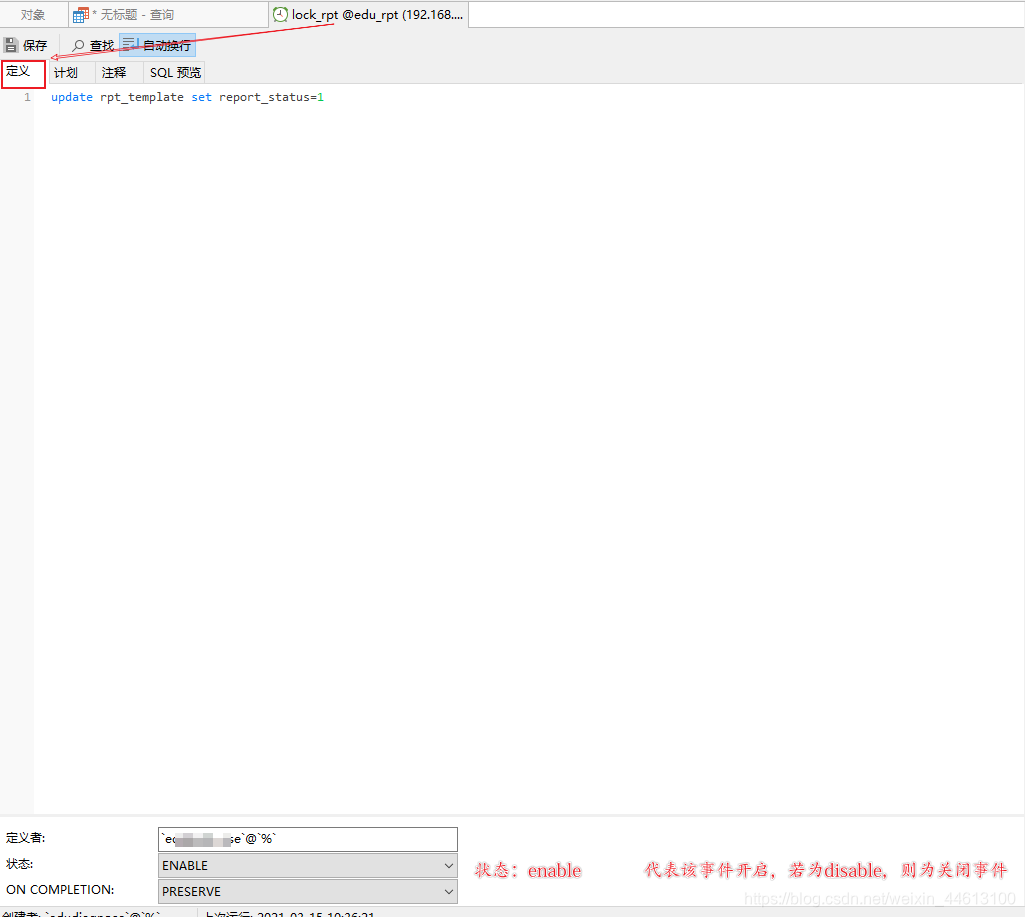Open the 状态 ENABLE dropdown
This screenshot has width=1025, height=917.
307,865
